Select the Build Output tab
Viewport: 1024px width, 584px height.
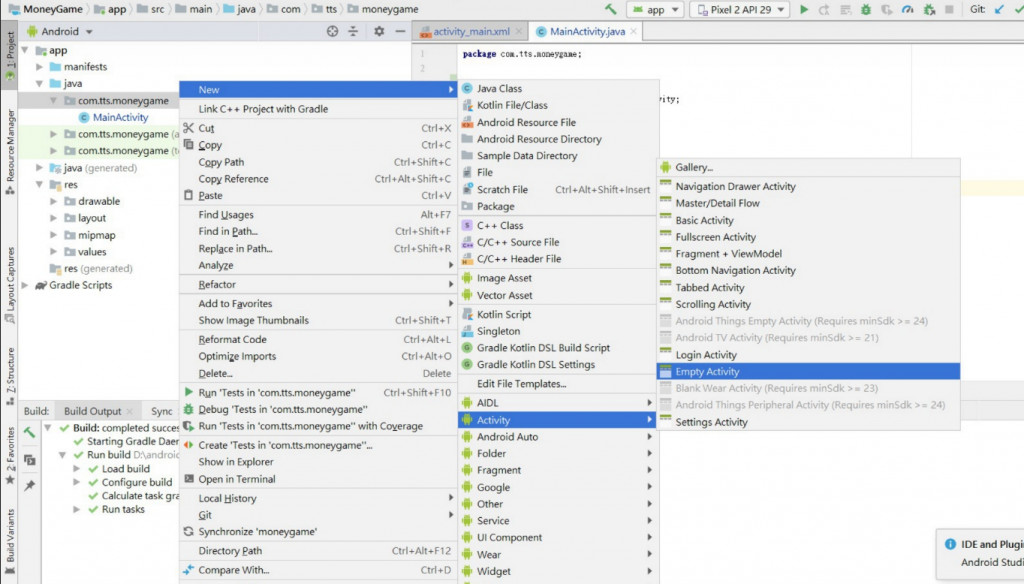pos(93,411)
